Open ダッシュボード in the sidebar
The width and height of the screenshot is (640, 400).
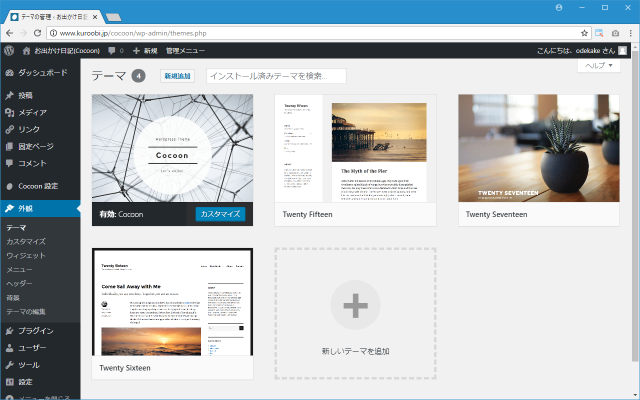(x=40, y=73)
